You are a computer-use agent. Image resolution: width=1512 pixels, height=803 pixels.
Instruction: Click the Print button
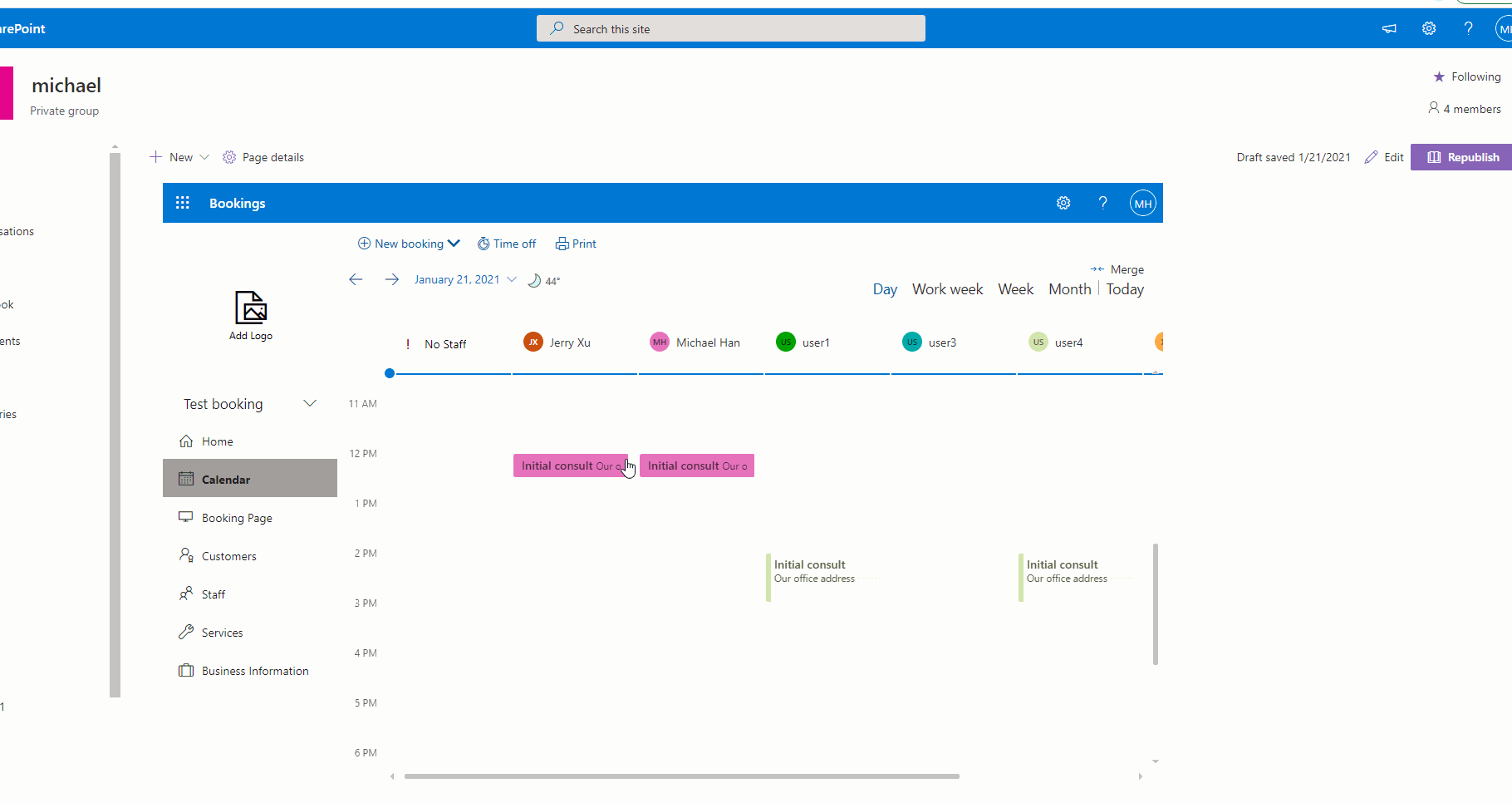point(576,244)
